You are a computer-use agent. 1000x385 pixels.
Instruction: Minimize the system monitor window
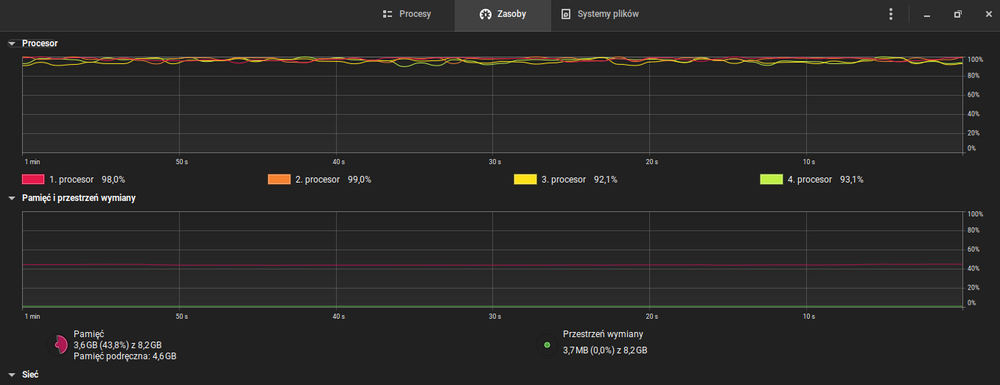click(x=927, y=15)
